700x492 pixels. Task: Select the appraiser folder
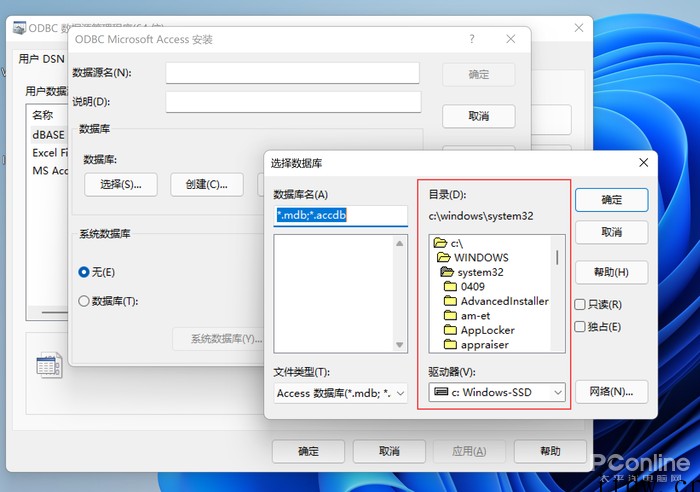click(x=476, y=345)
